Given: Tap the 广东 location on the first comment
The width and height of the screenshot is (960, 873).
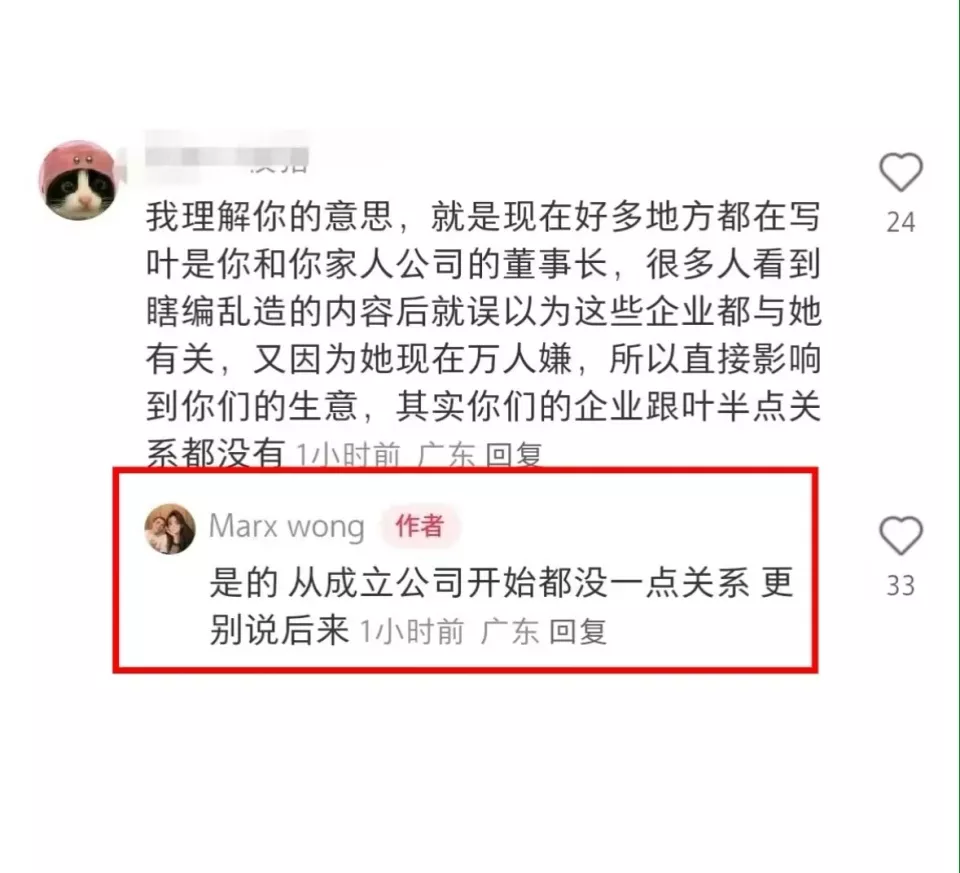Looking at the screenshot, I should 447,455.
